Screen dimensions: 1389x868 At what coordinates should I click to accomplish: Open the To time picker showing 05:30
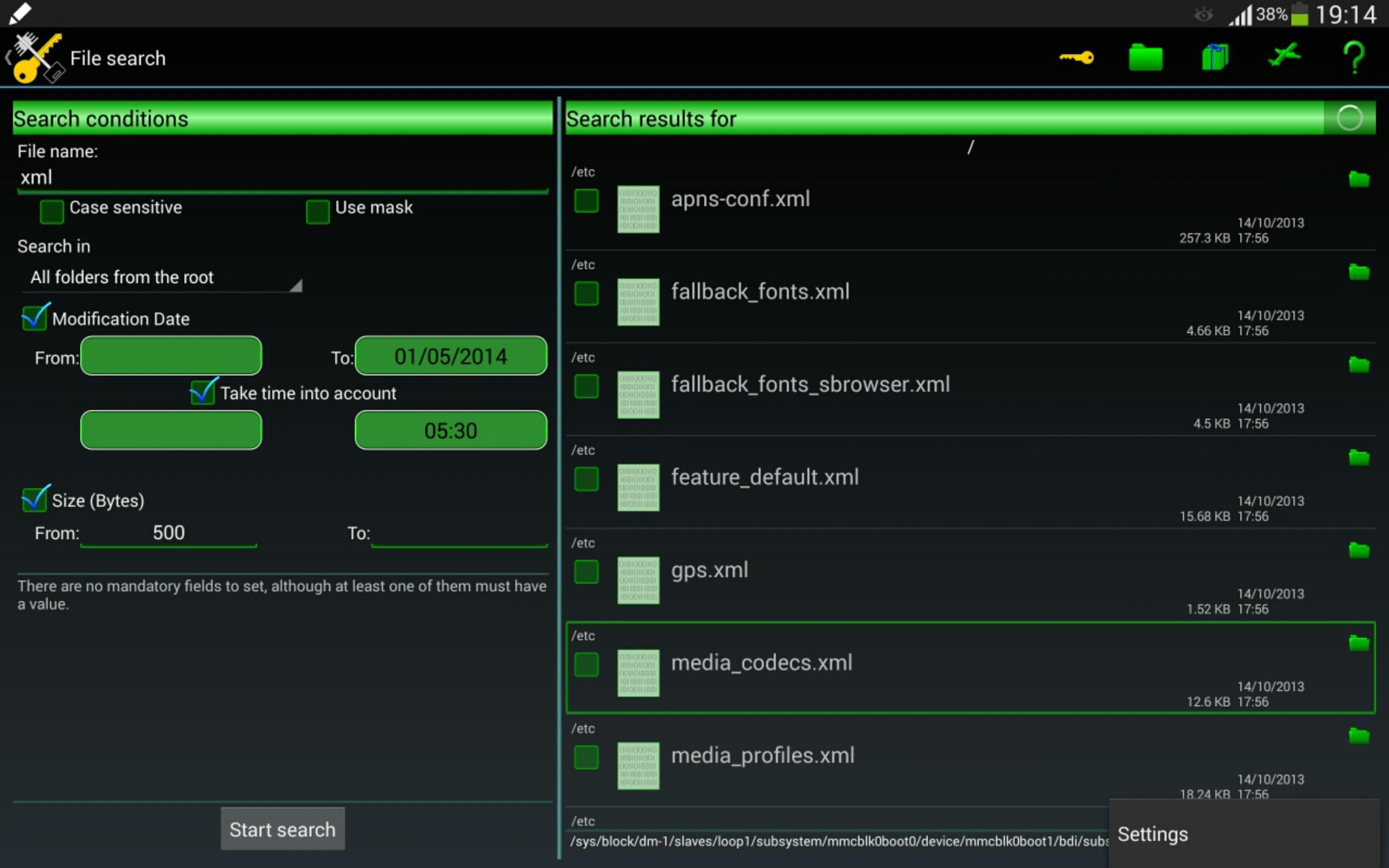(450, 430)
